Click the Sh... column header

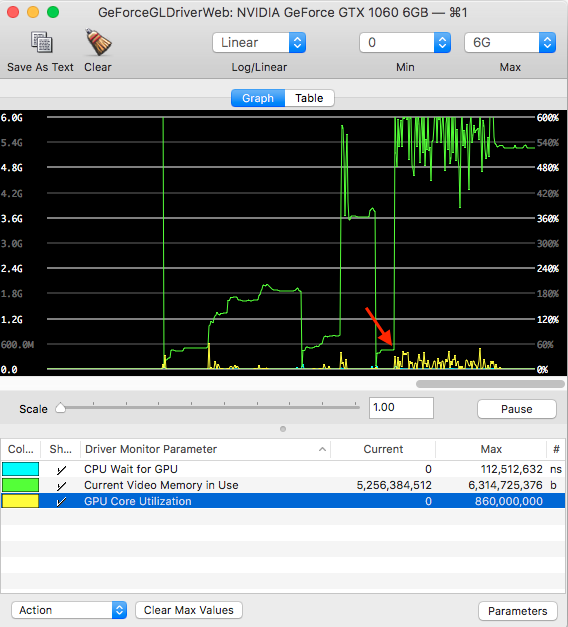point(60,449)
